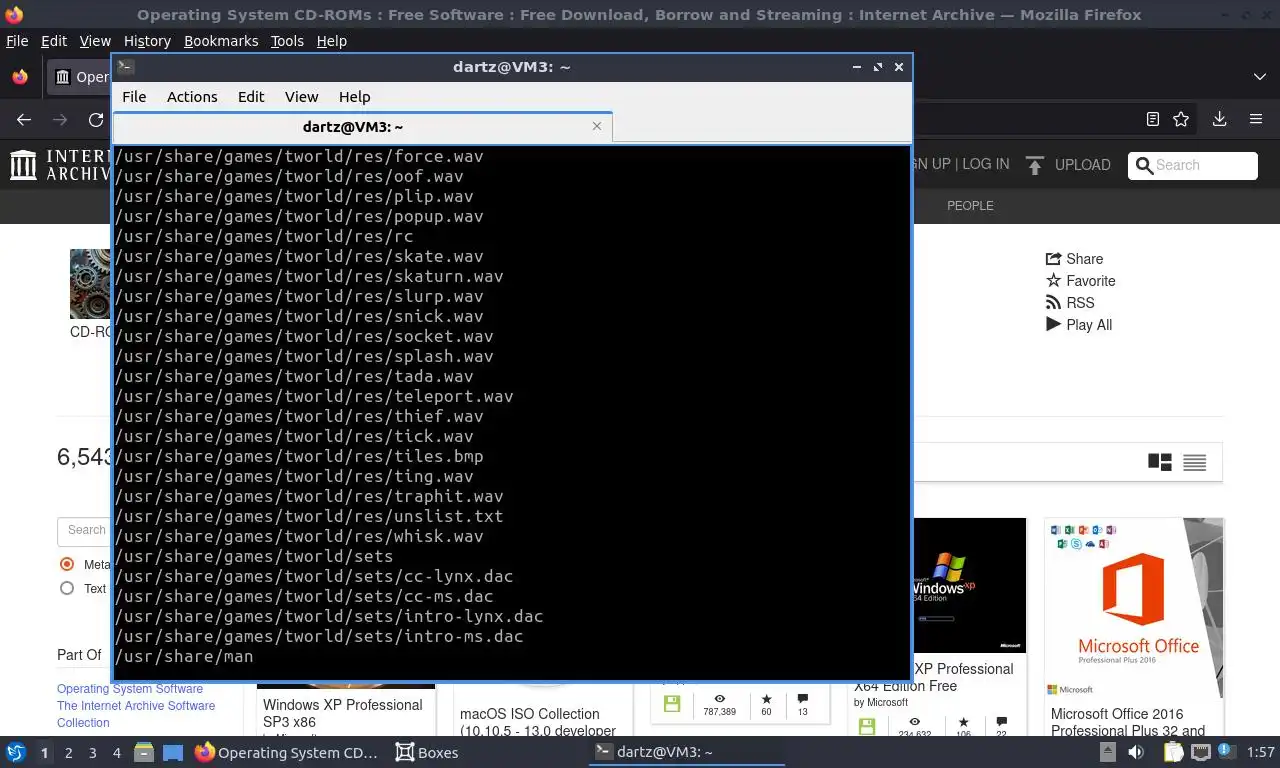Switch to workspace 4

[117, 753]
